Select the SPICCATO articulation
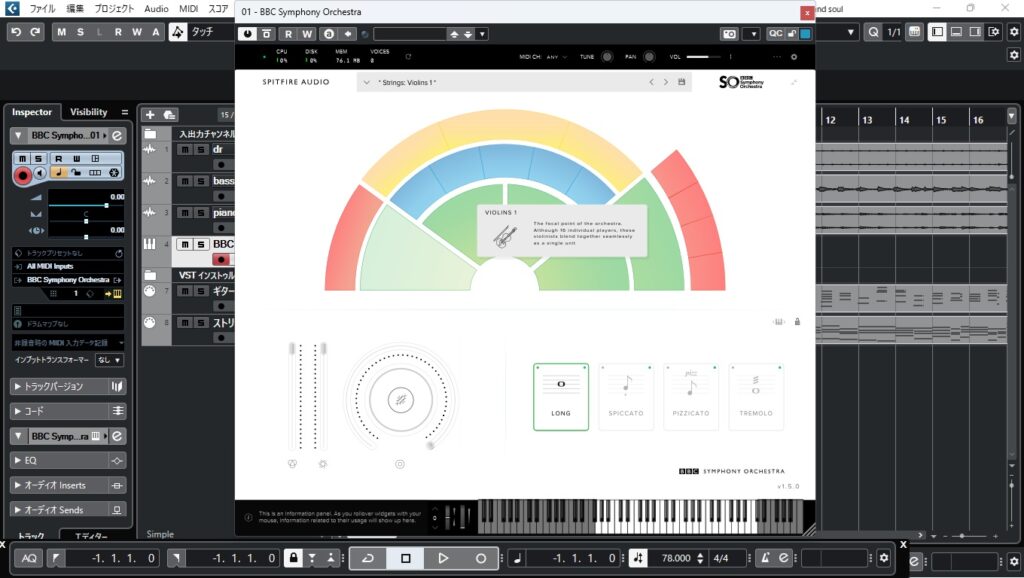 coord(626,397)
